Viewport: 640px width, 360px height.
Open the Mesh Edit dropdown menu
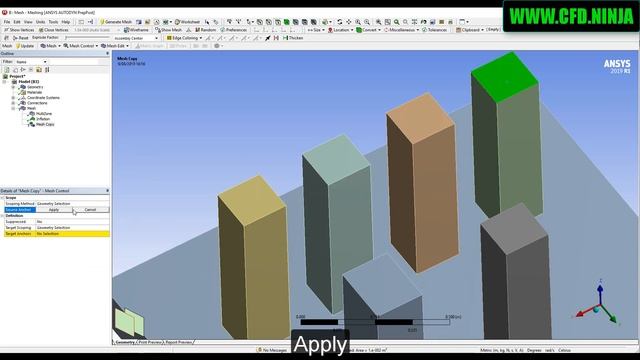click(115, 46)
